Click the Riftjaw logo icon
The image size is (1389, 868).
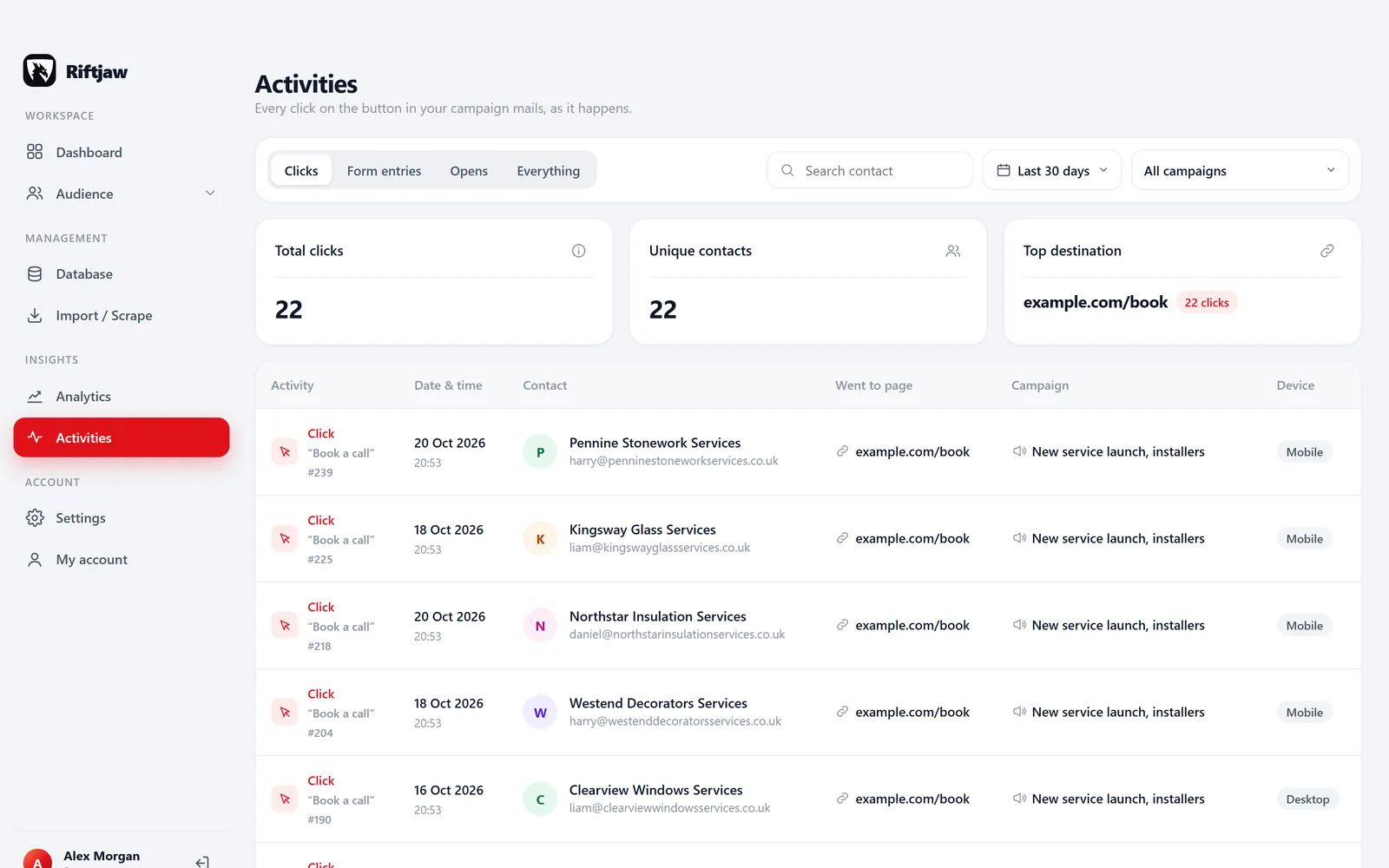coord(39,70)
